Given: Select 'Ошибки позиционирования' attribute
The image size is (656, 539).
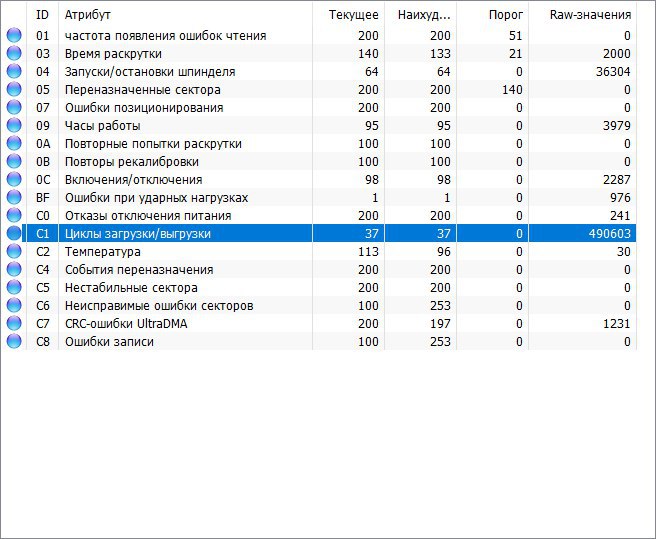Looking at the screenshot, I should coord(144,108).
